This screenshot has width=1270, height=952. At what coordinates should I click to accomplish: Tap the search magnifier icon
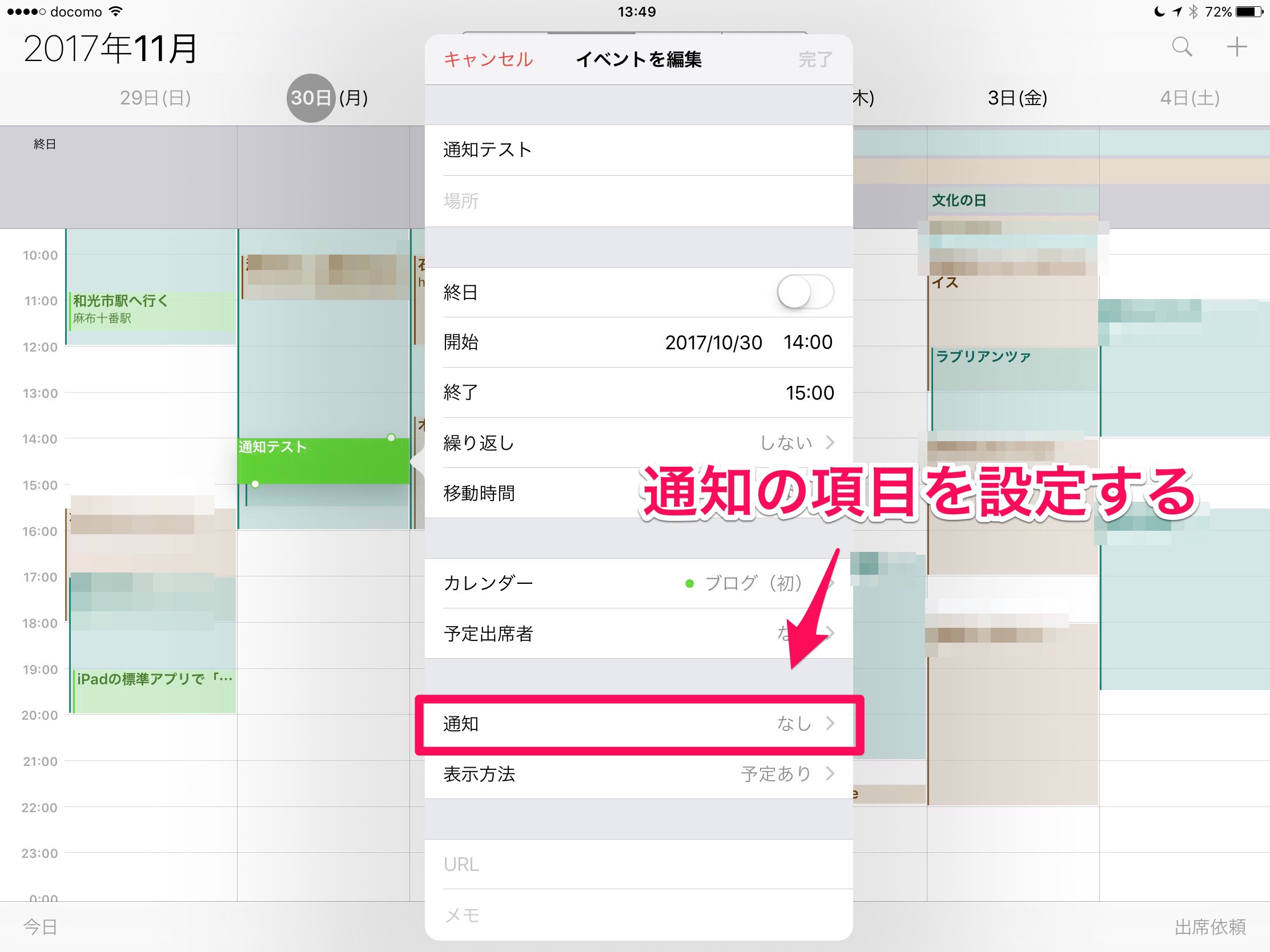click(1181, 46)
